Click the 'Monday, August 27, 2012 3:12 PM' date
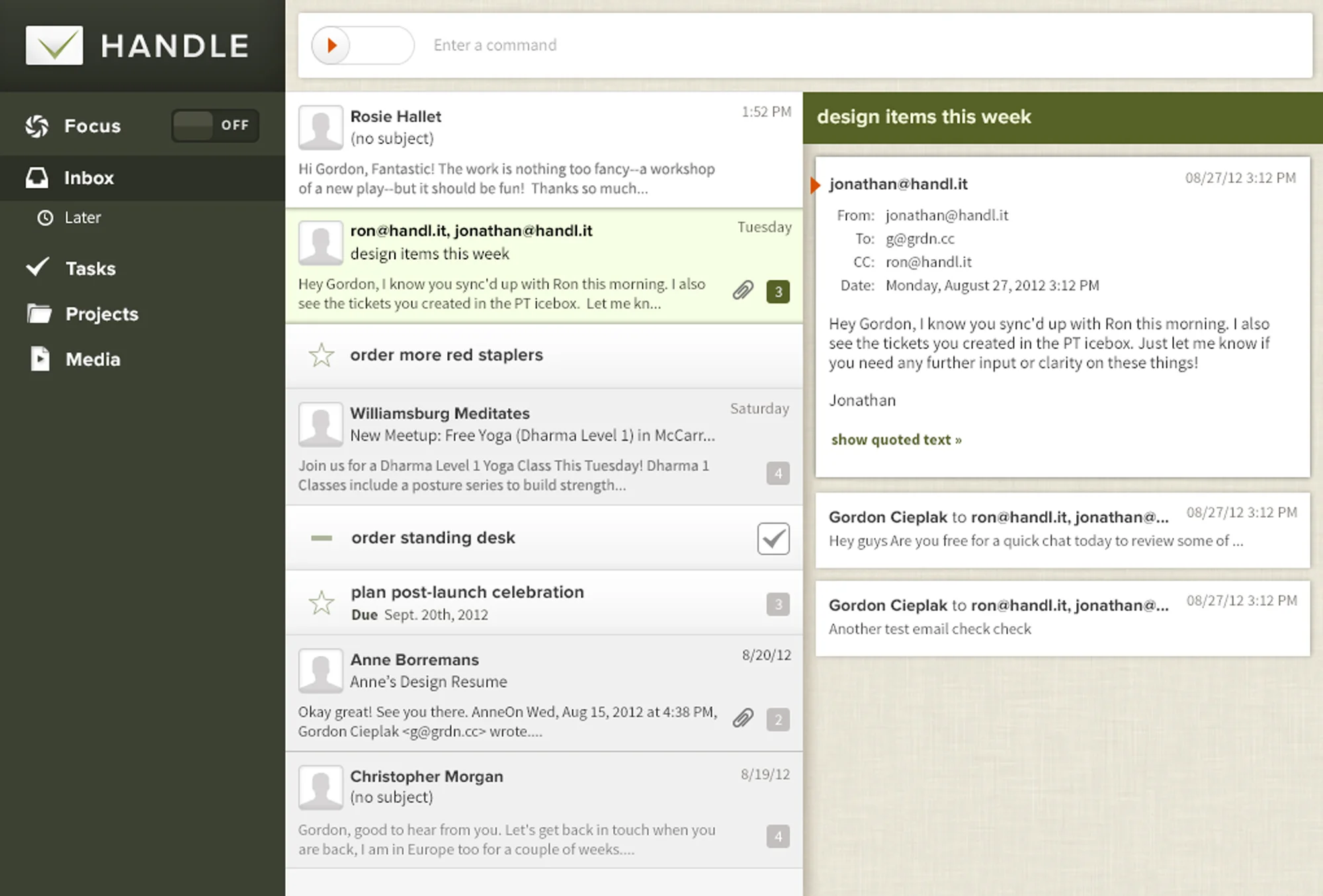The width and height of the screenshot is (1323, 896). coord(992,286)
